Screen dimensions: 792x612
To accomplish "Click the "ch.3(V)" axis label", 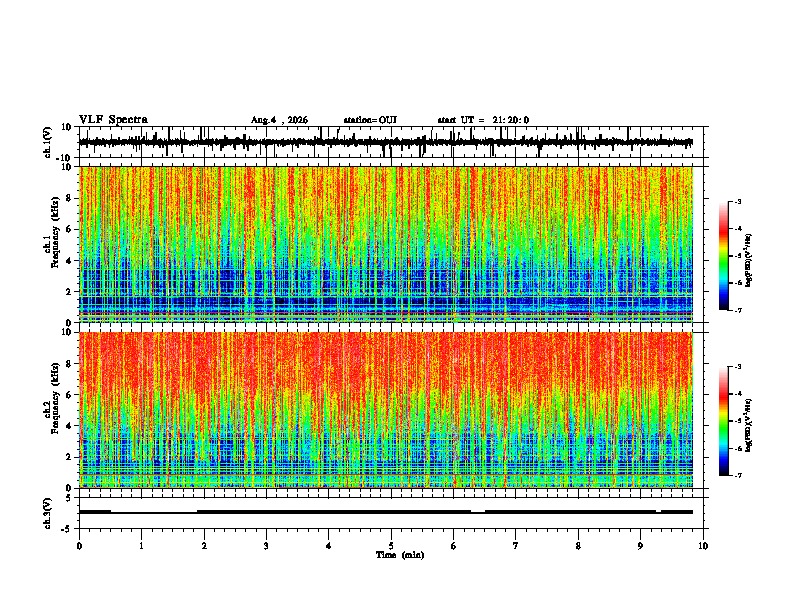I will pos(48,513).
